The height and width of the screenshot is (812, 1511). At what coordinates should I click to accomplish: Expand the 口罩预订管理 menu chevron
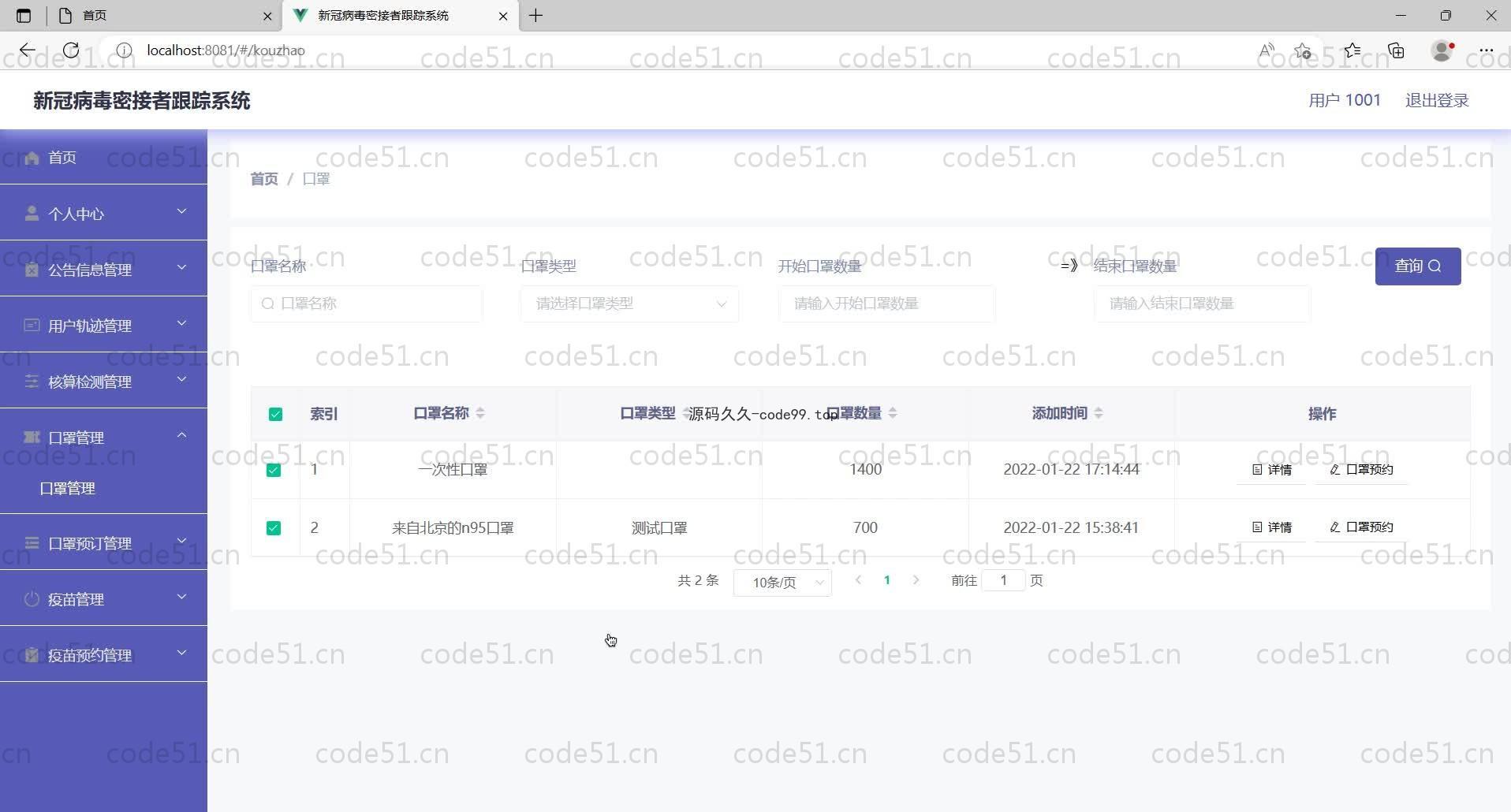182,541
